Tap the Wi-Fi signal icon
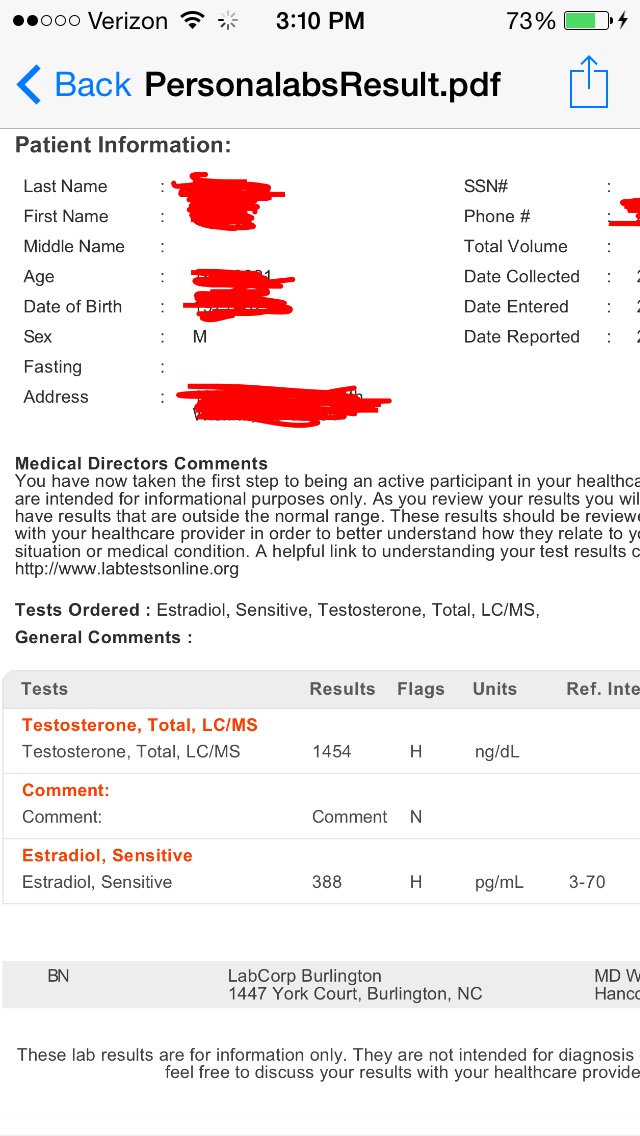The image size is (640, 1136). coord(192,20)
